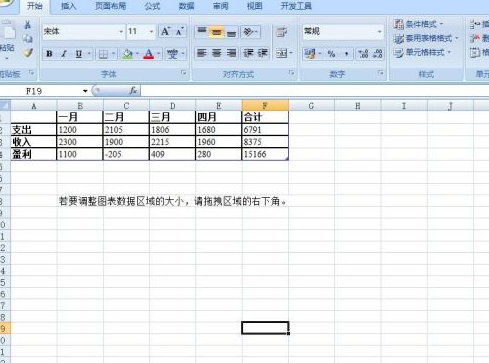The image size is (489, 363).
Task: Select the 合计 header cell
Action: [x=265, y=117]
